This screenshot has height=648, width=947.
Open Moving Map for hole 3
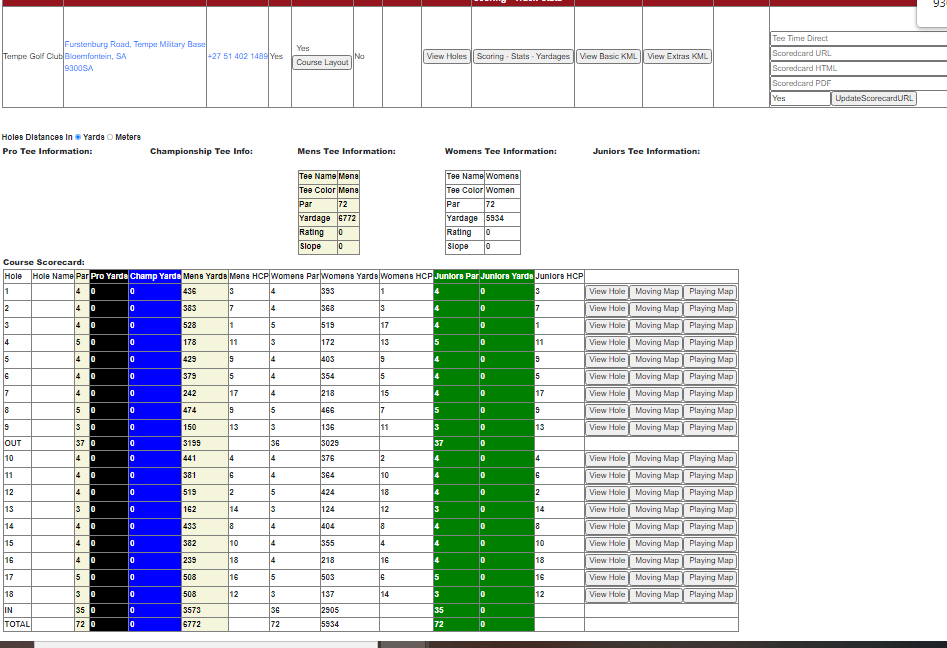click(x=656, y=326)
